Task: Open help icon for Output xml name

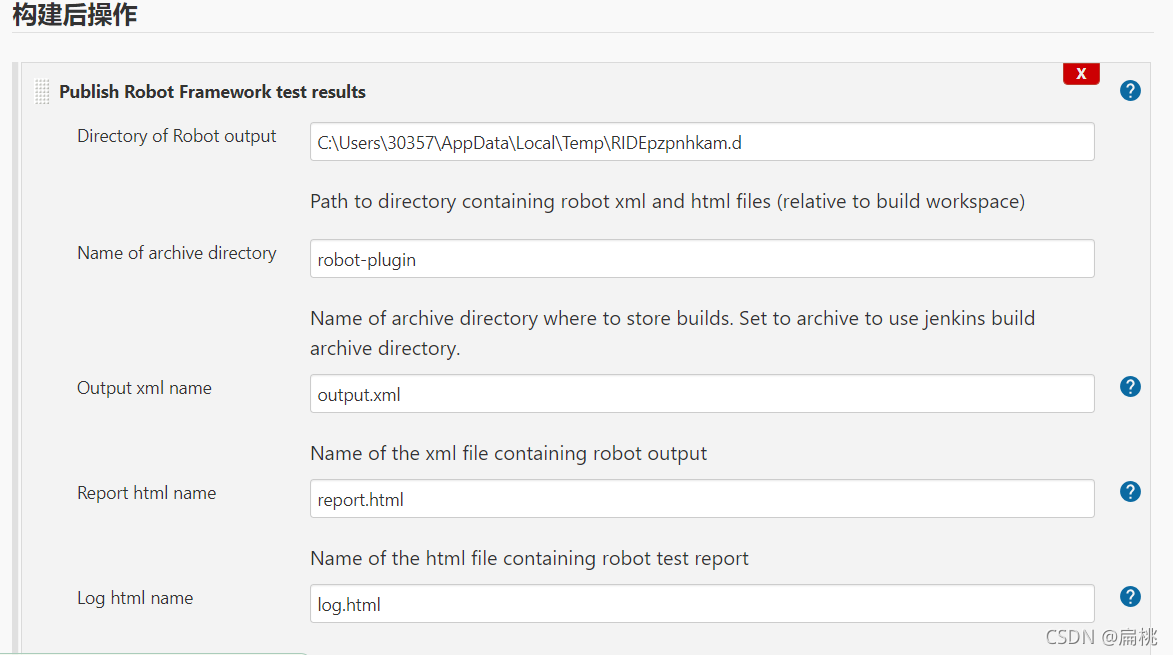Action: (1130, 387)
